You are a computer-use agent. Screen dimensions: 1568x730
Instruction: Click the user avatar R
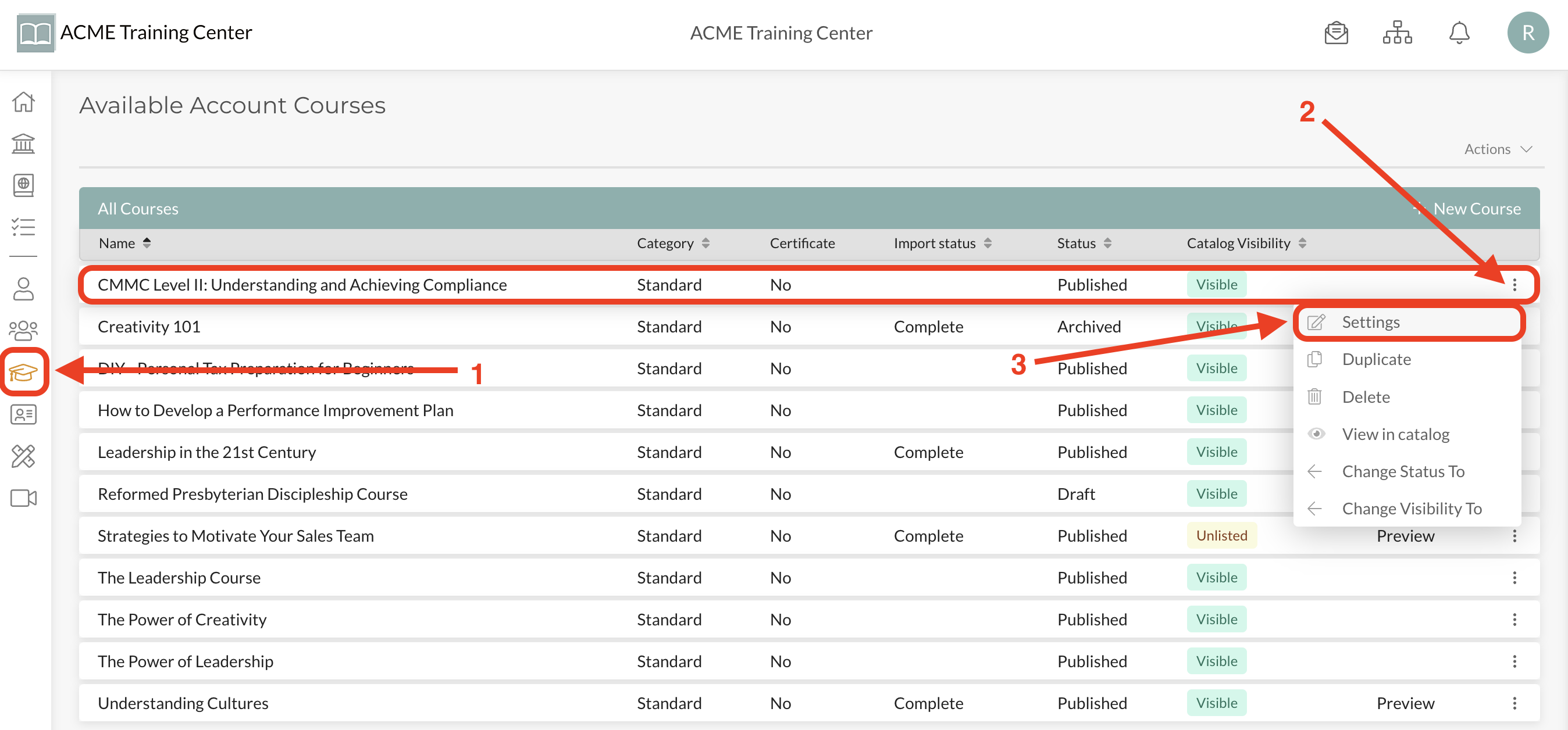click(1527, 33)
